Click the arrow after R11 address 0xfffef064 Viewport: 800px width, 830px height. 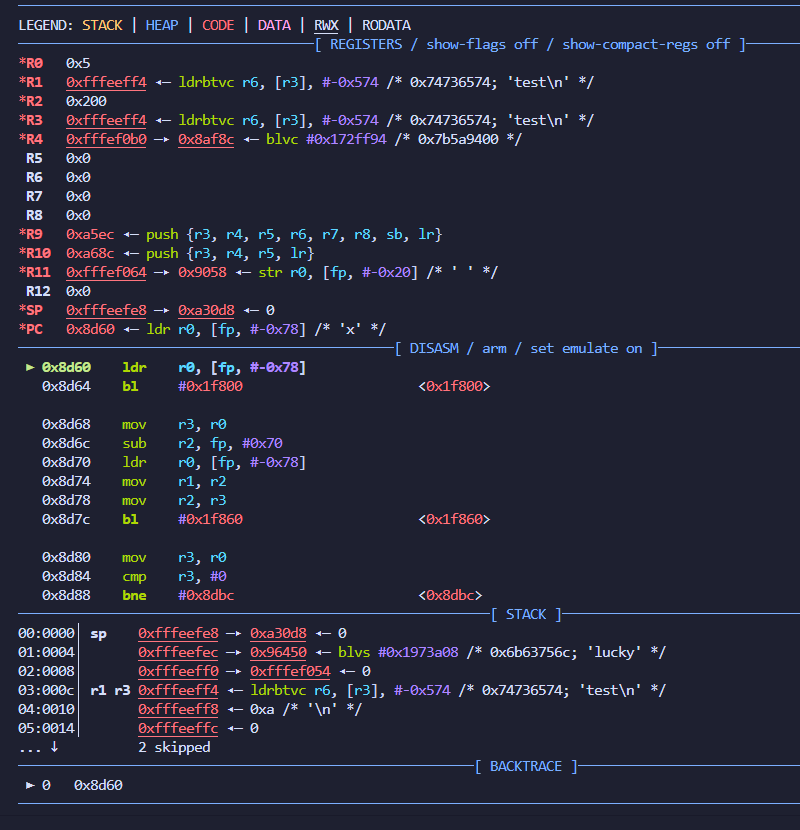[x=162, y=273]
